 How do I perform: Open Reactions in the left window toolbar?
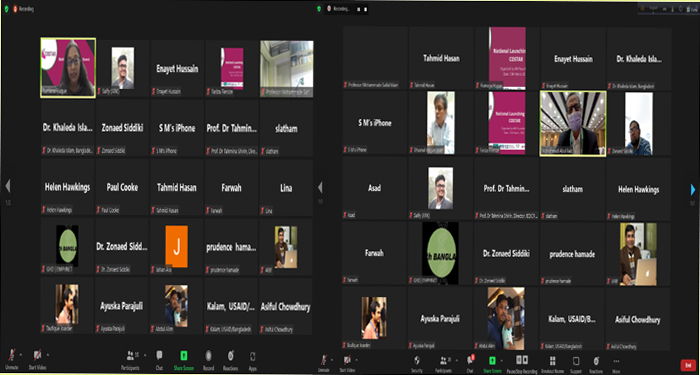coord(230,361)
